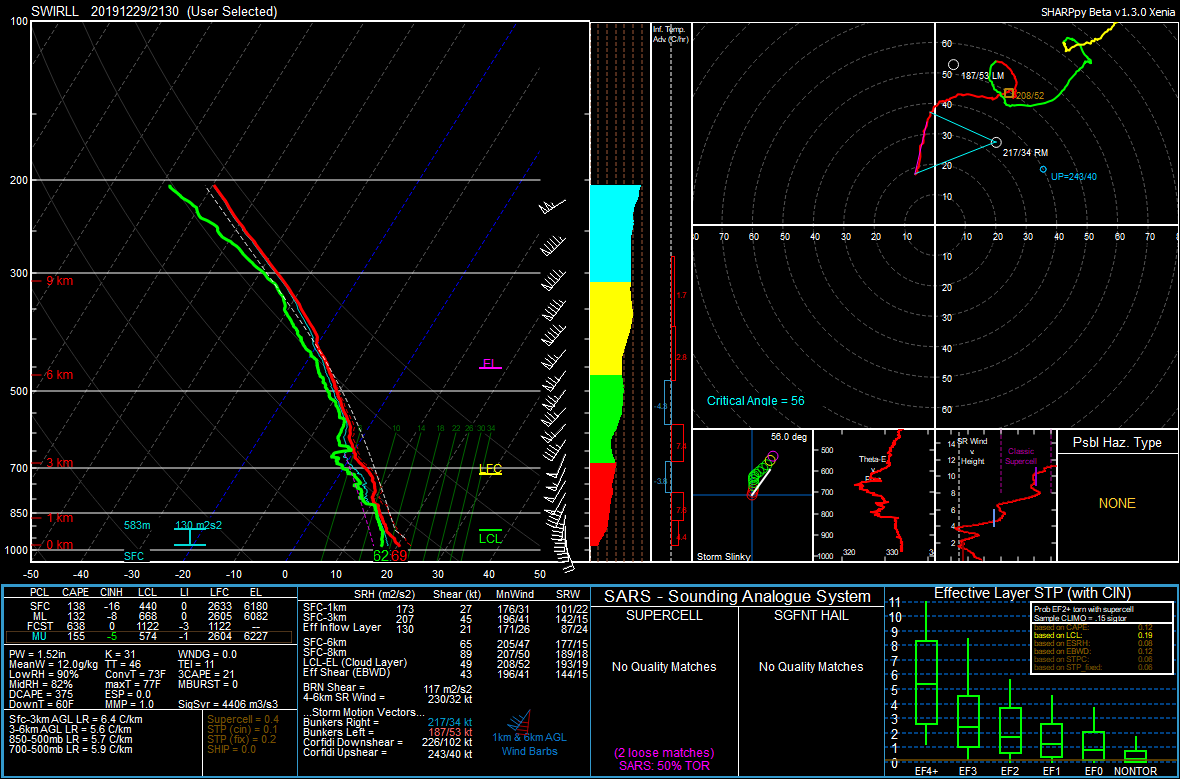Click the NONE hazard type text

(x=1117, y=504)
